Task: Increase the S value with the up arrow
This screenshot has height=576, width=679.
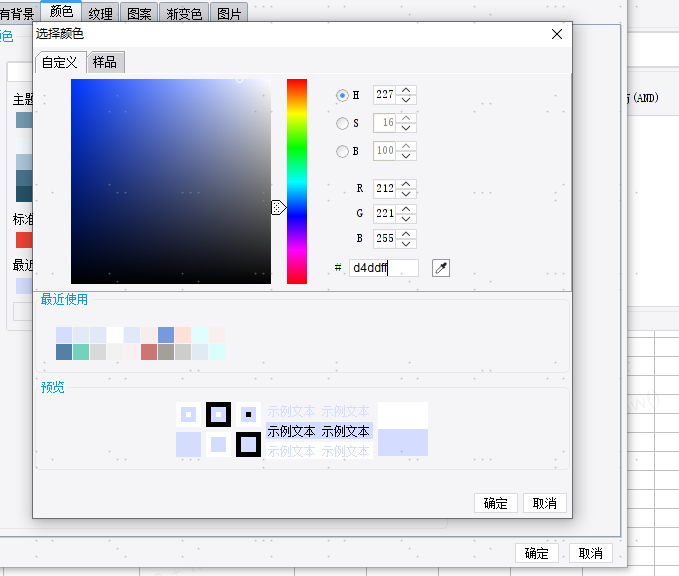Action: (x=406, y=118)
